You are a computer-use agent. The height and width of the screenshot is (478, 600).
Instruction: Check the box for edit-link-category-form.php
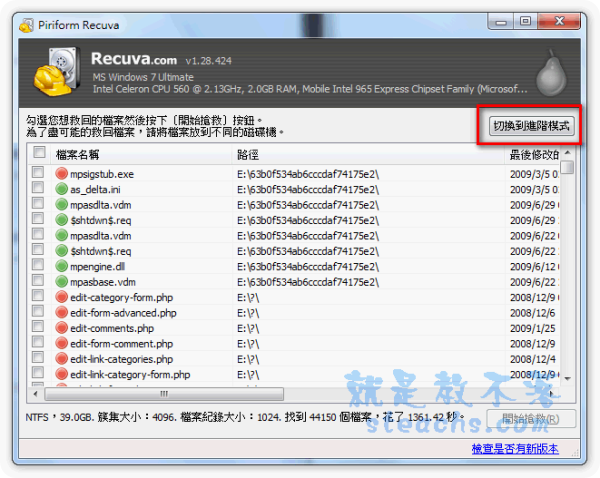click(x=38, y=372)
